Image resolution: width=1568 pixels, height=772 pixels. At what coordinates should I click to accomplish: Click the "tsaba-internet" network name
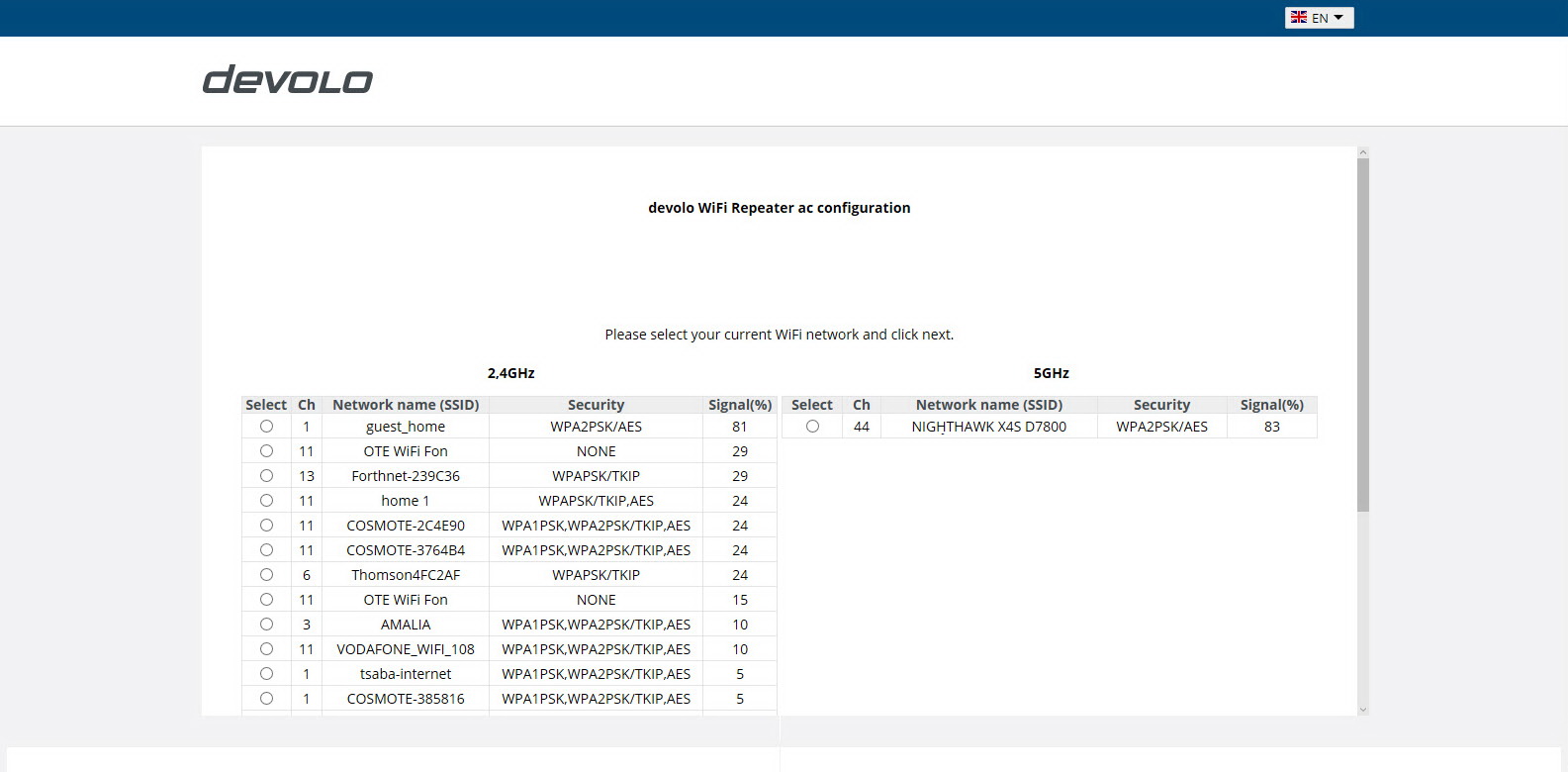[x=406, y=674]
